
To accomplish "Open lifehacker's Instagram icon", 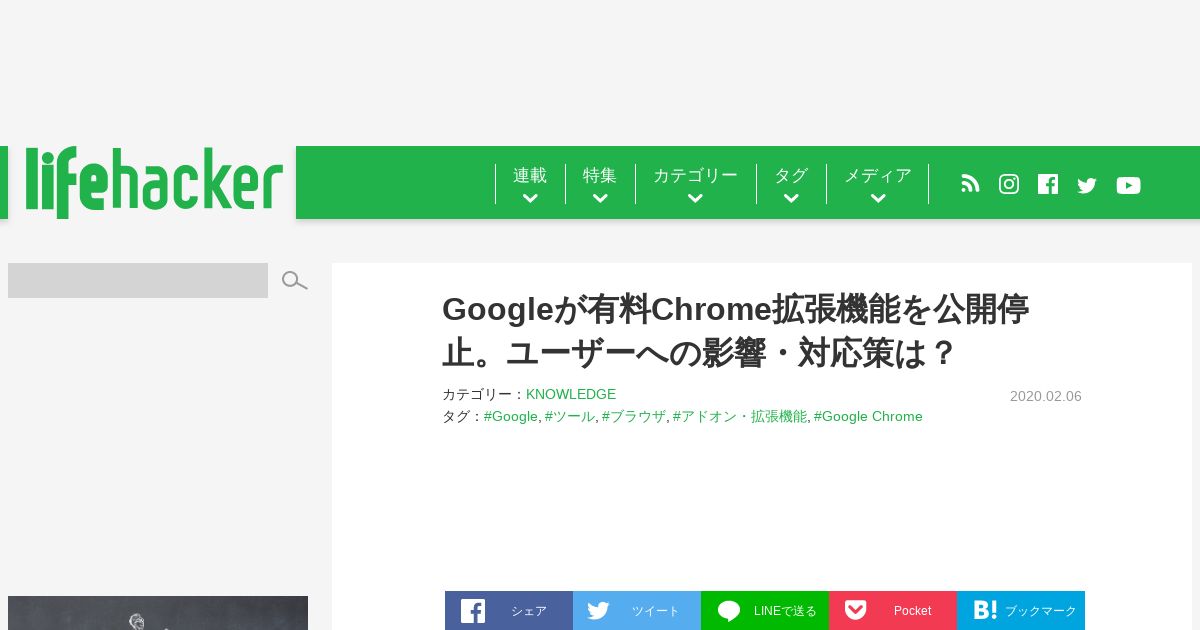I will (1009, 184).
